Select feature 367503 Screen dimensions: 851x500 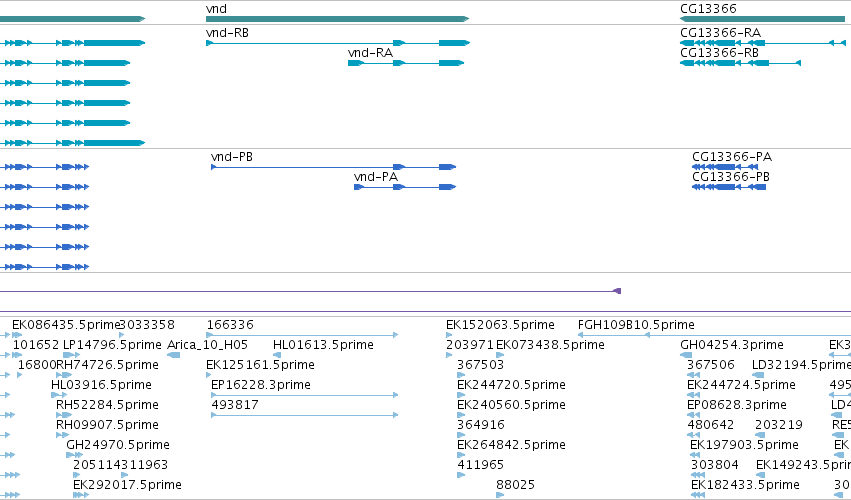(480, 365)
